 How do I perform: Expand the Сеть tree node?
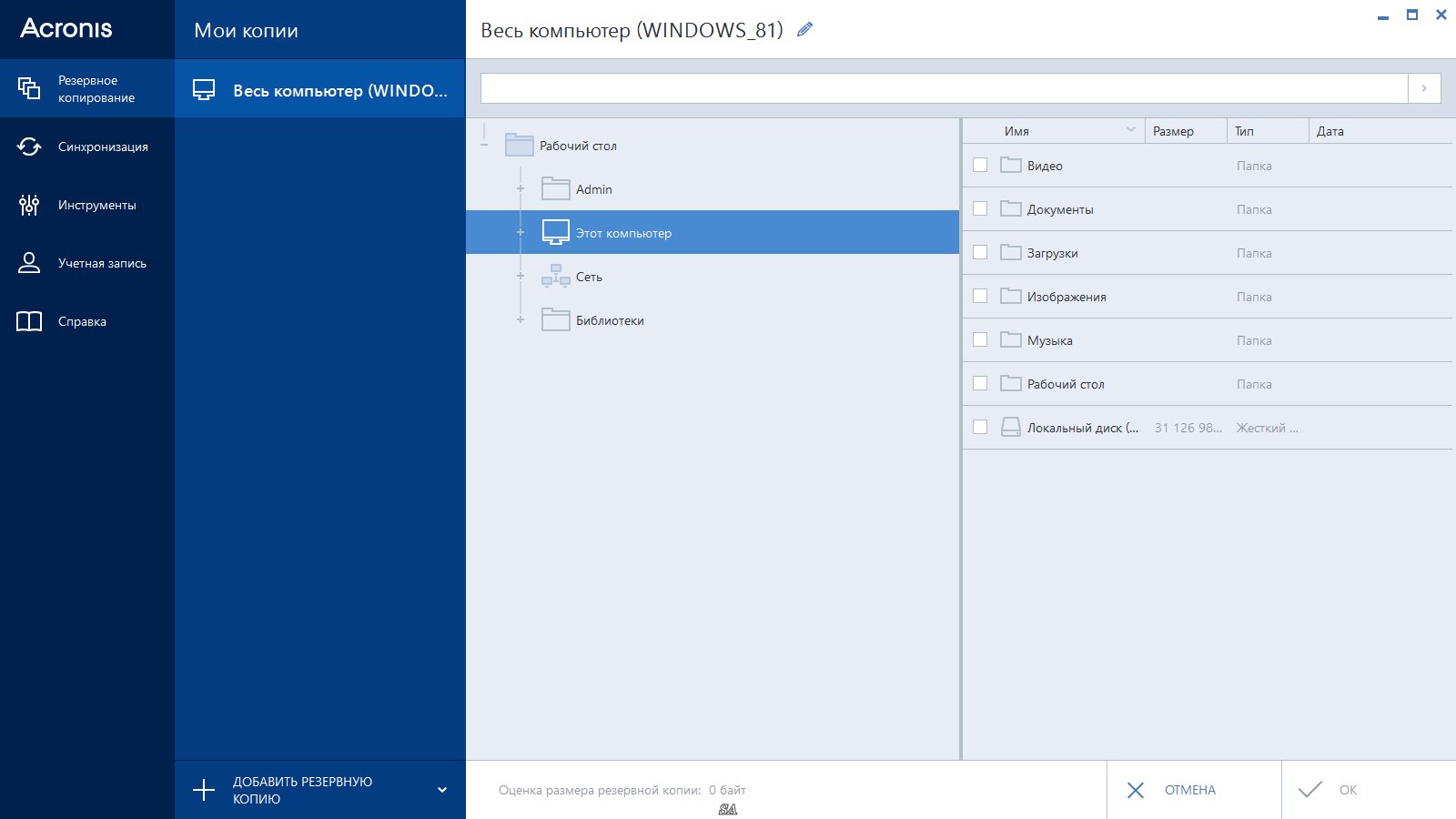click(521, 276)
